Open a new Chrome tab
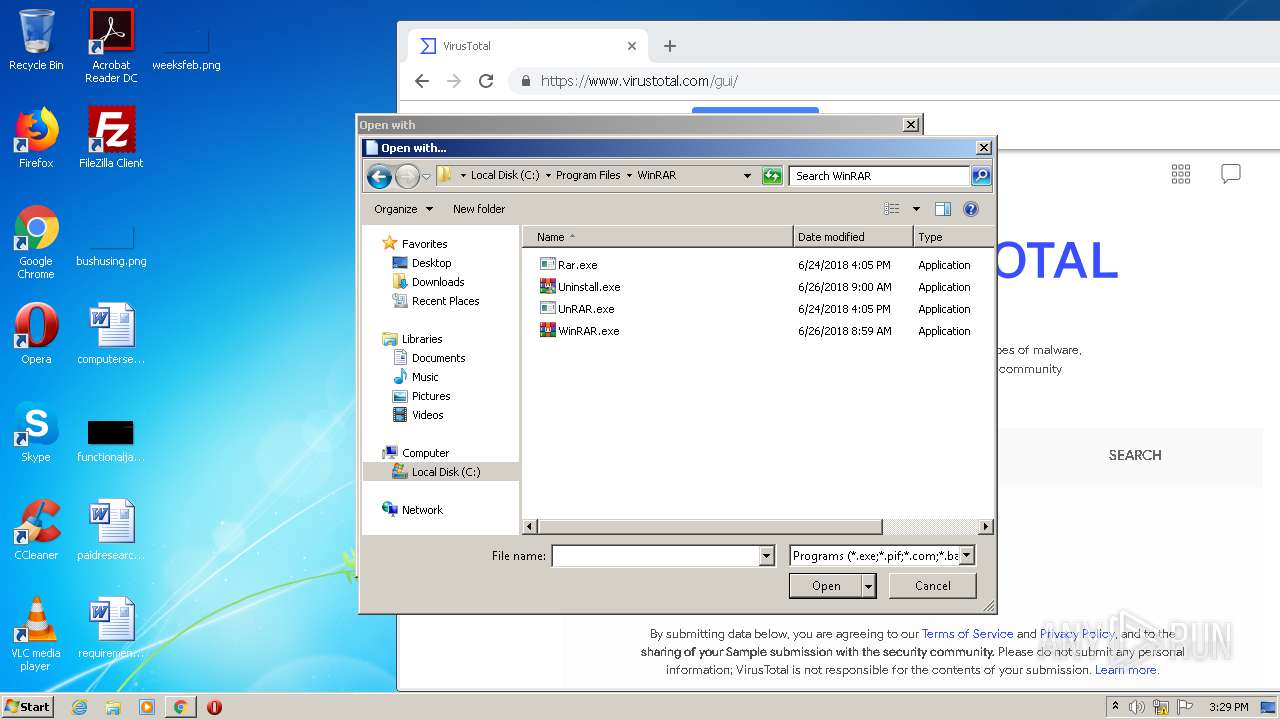Image resolution: width=1280 pixels, height=720 pixels. pos(670,46)
